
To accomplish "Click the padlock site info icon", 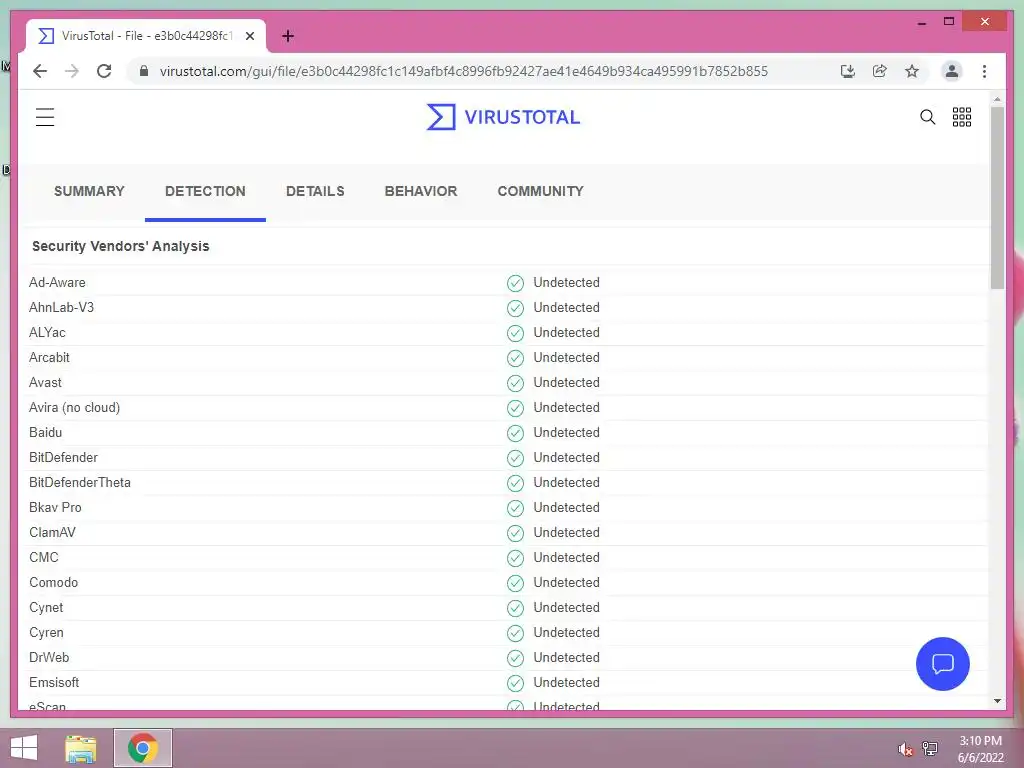I will [144, 71].
